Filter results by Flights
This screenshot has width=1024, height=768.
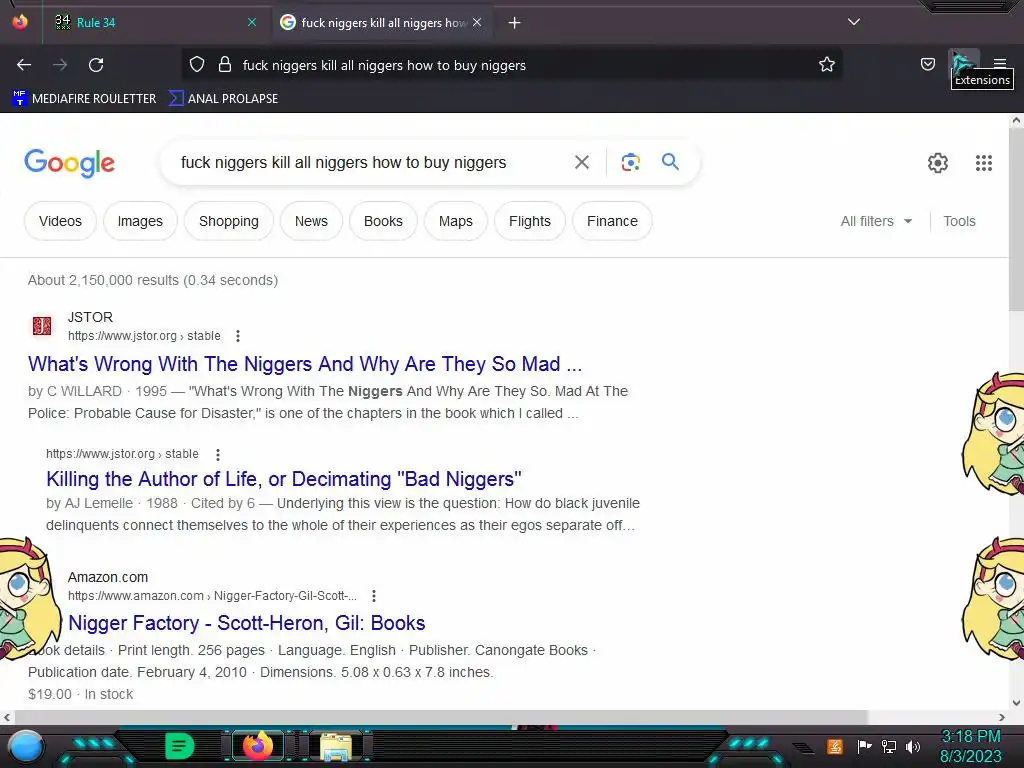tap(530, 221)
